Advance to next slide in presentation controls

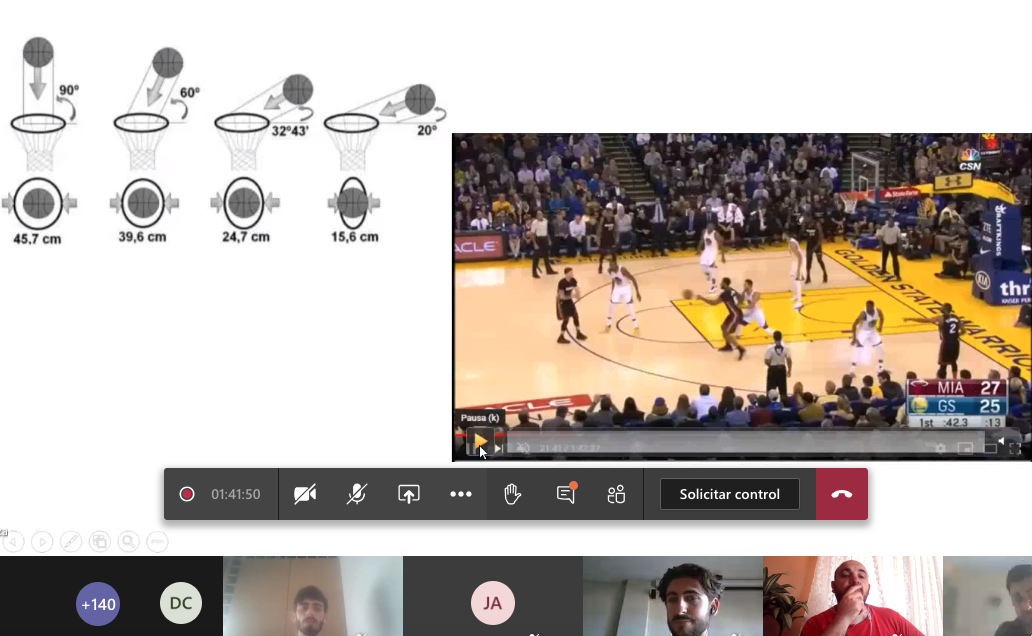[42, 542]
